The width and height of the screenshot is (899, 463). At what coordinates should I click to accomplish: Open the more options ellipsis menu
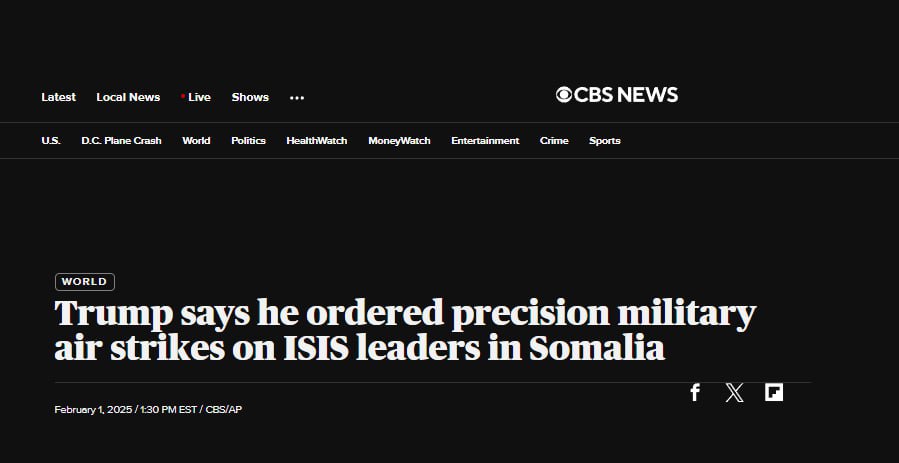[297, 98]
